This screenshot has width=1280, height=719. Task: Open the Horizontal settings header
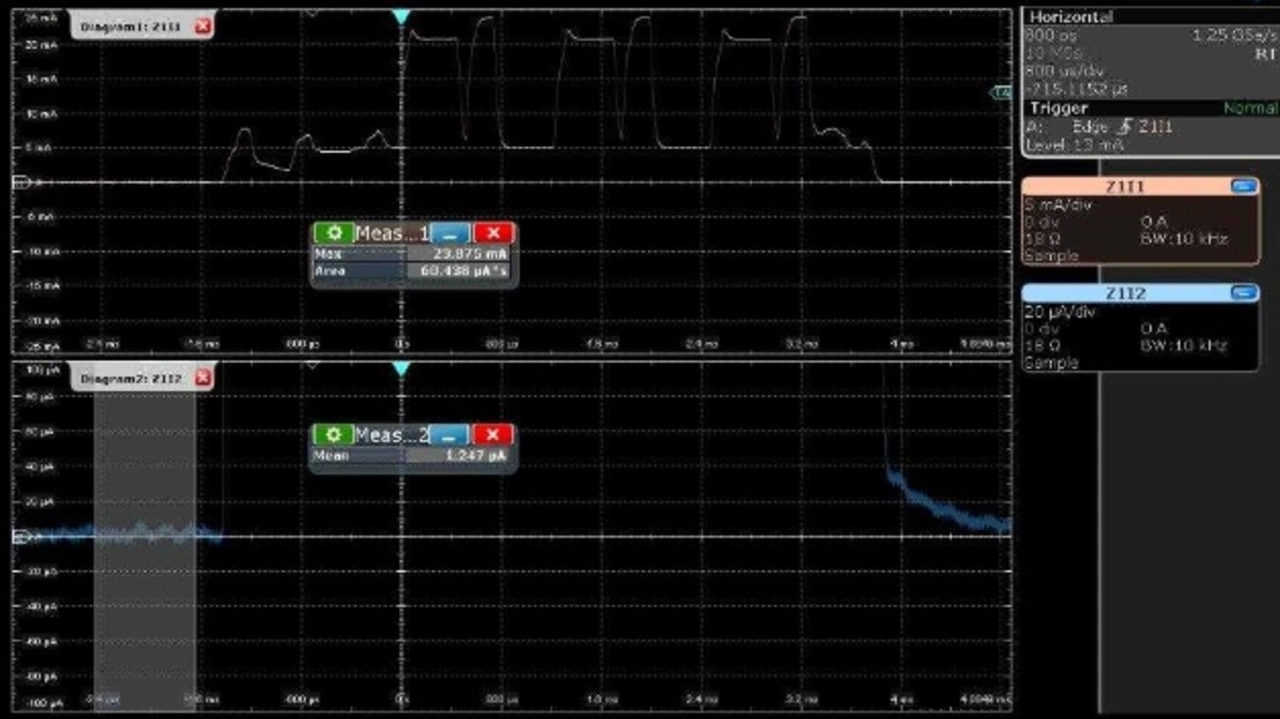pyautogui.click(x=1070, y=17)
